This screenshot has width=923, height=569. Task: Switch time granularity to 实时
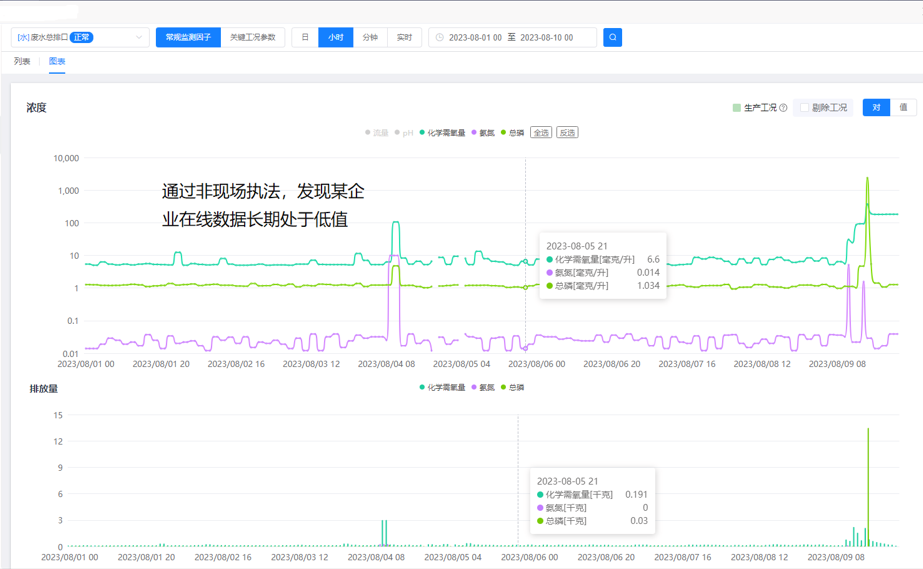point(404,37)
